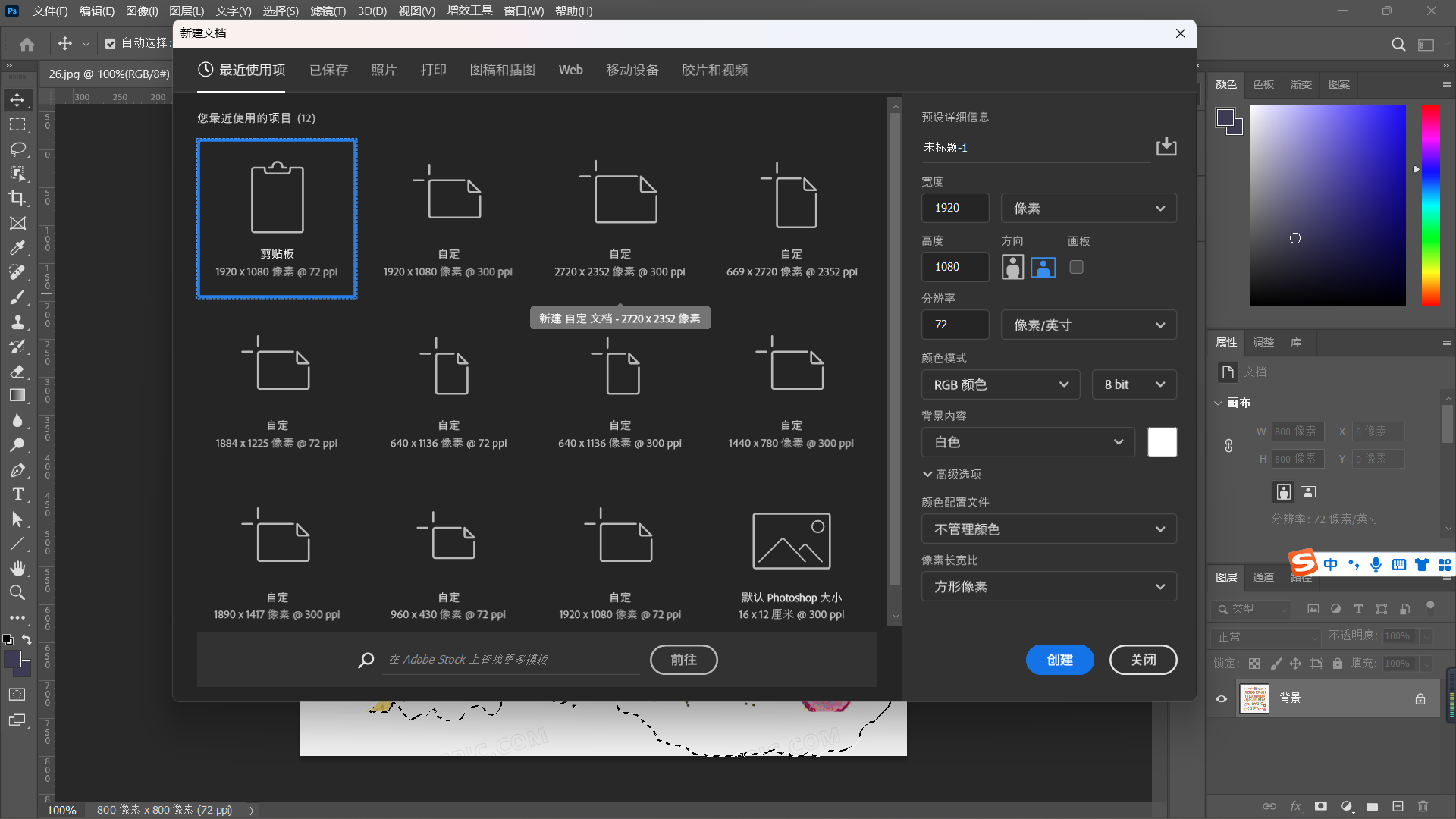Viewport: 1456px width, 819px height.
Task: Click the layer effects fx icon
Action: (x=1295, y=806)
